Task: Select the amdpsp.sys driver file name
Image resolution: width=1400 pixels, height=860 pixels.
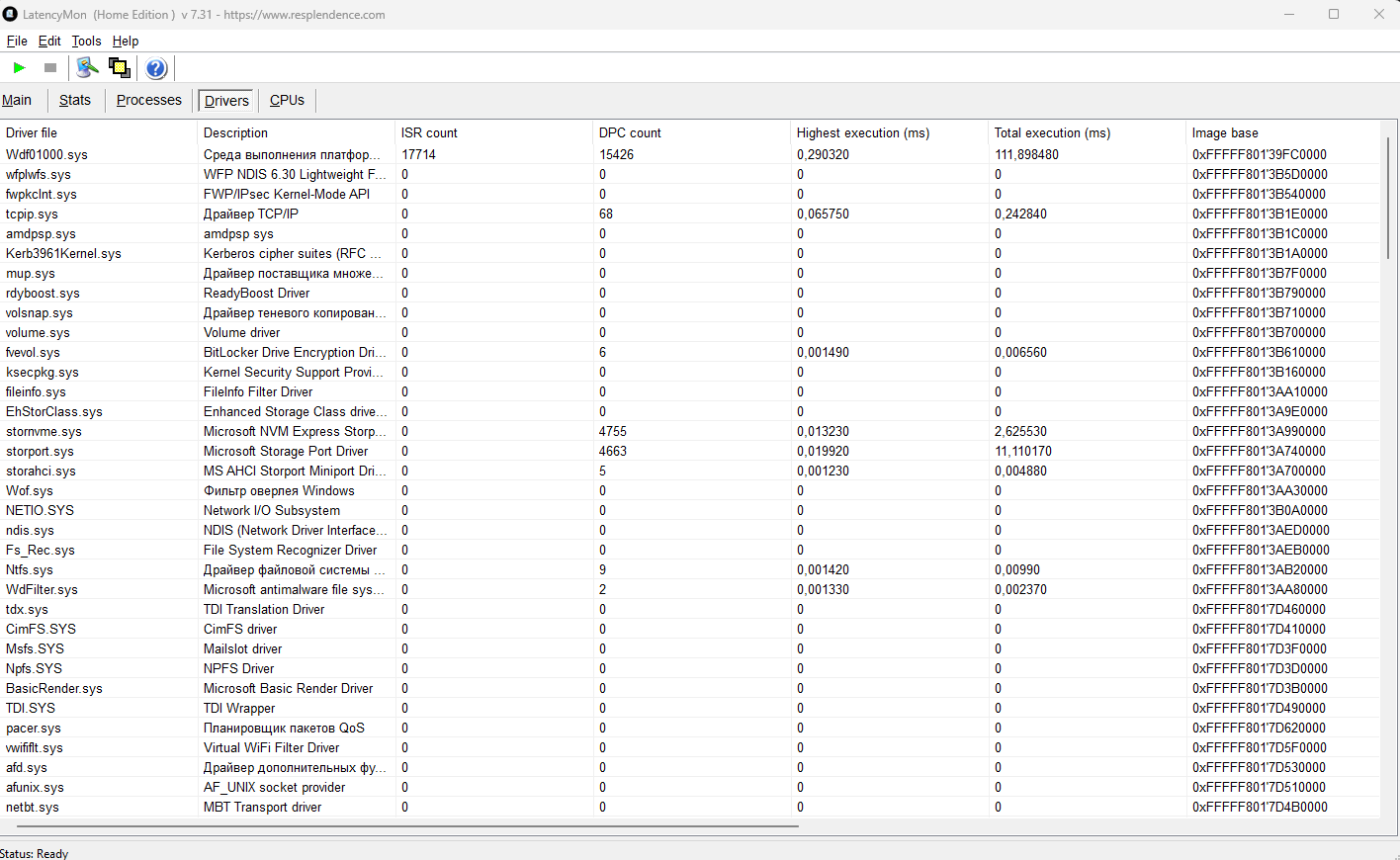Action: [x=41, y=233]
